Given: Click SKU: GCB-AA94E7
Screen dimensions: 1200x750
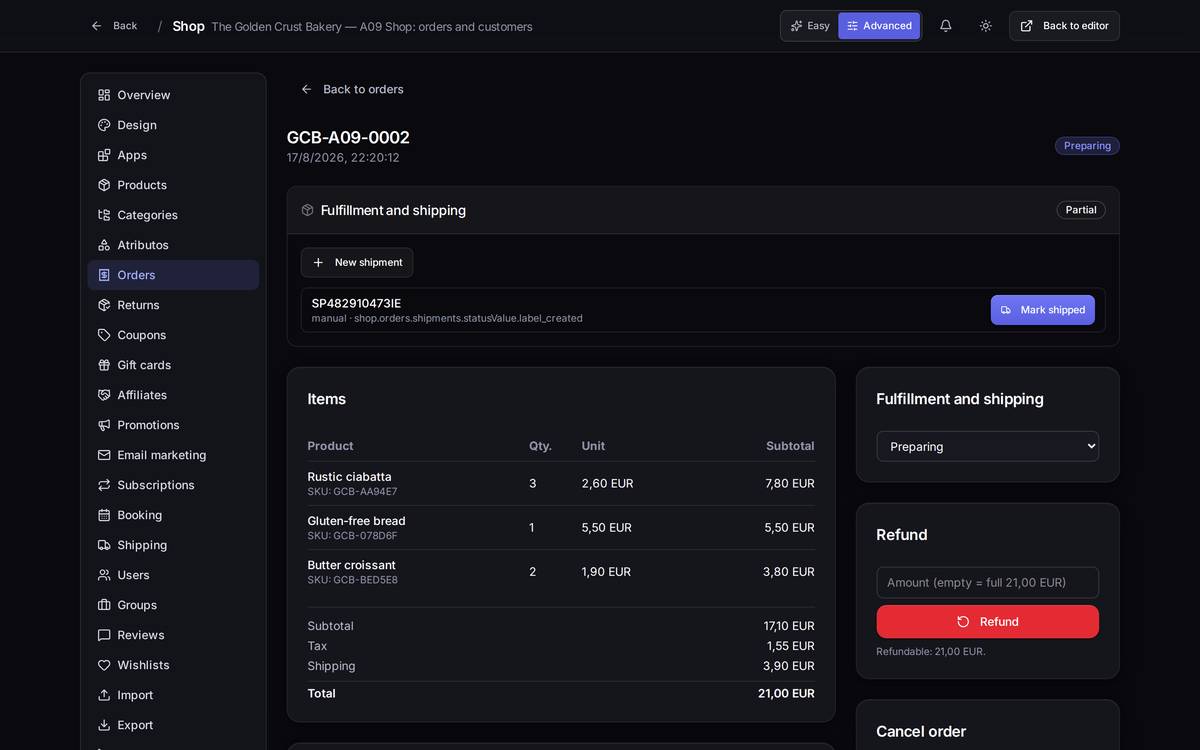Looking at the screenshot, I should coord(352,492).
